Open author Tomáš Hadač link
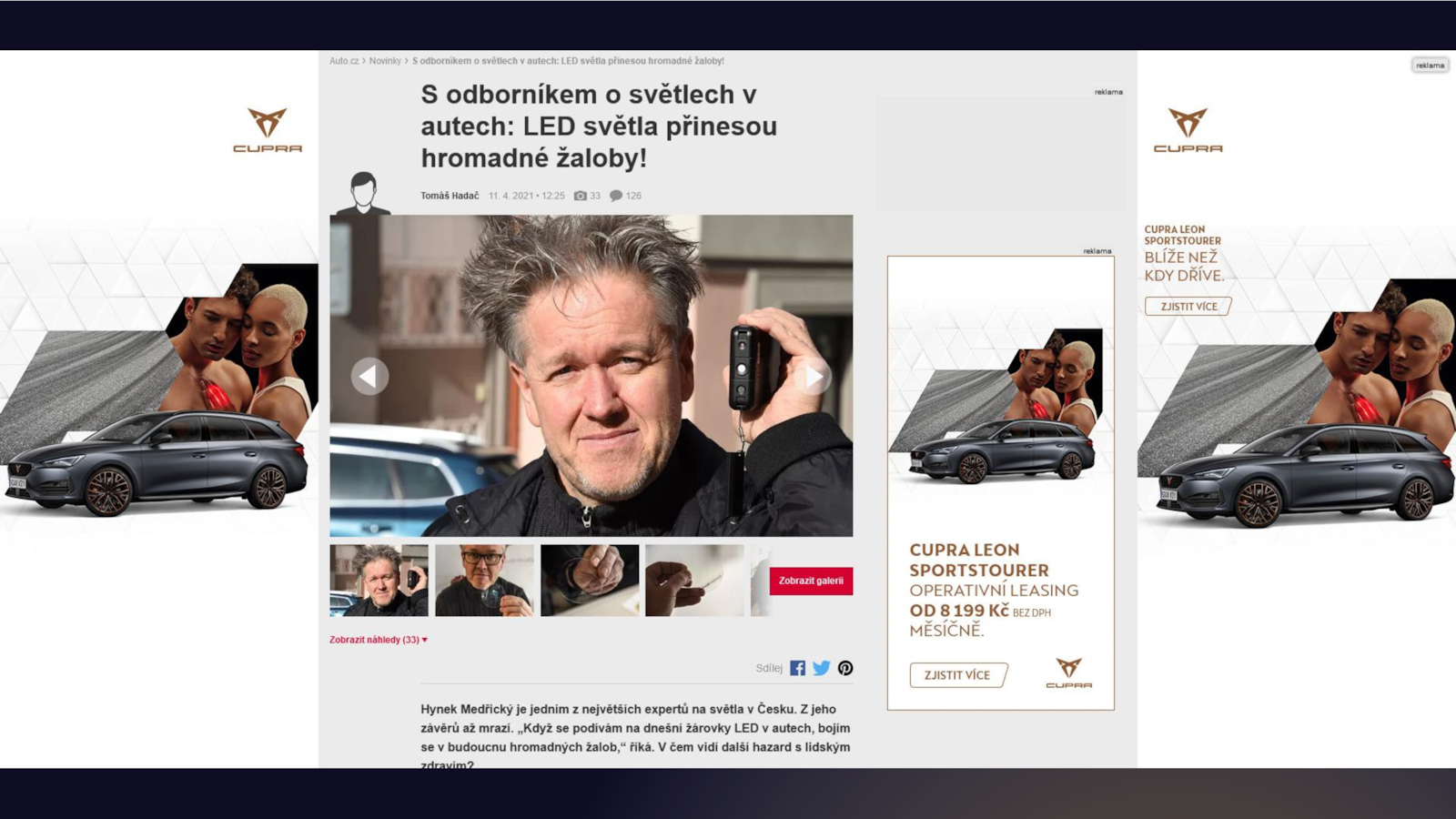Viewport: 1456px width, 819px height. tap(450, 196)
